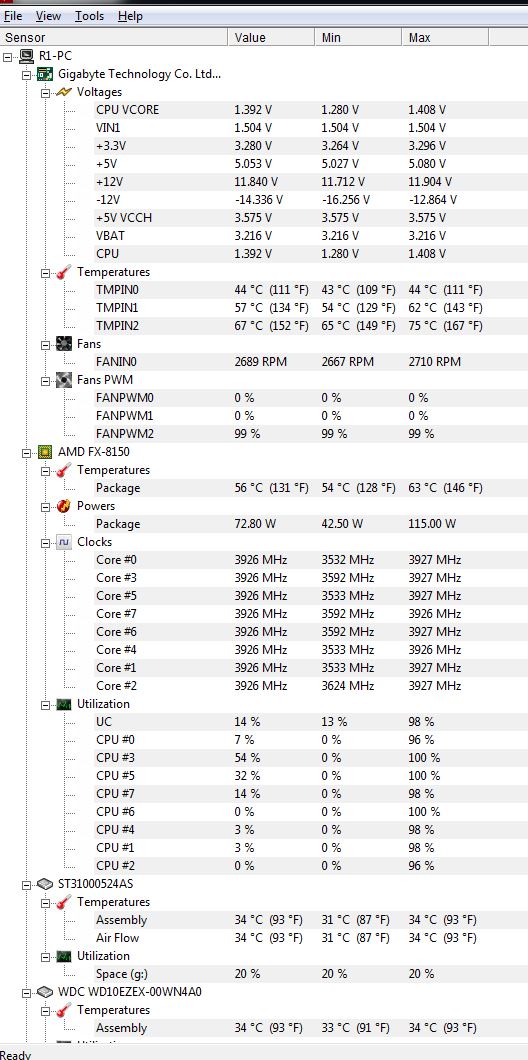Click the CPU Utilization graph icon
This screenshot has width=528, height=1060.
tap(64, 704)
